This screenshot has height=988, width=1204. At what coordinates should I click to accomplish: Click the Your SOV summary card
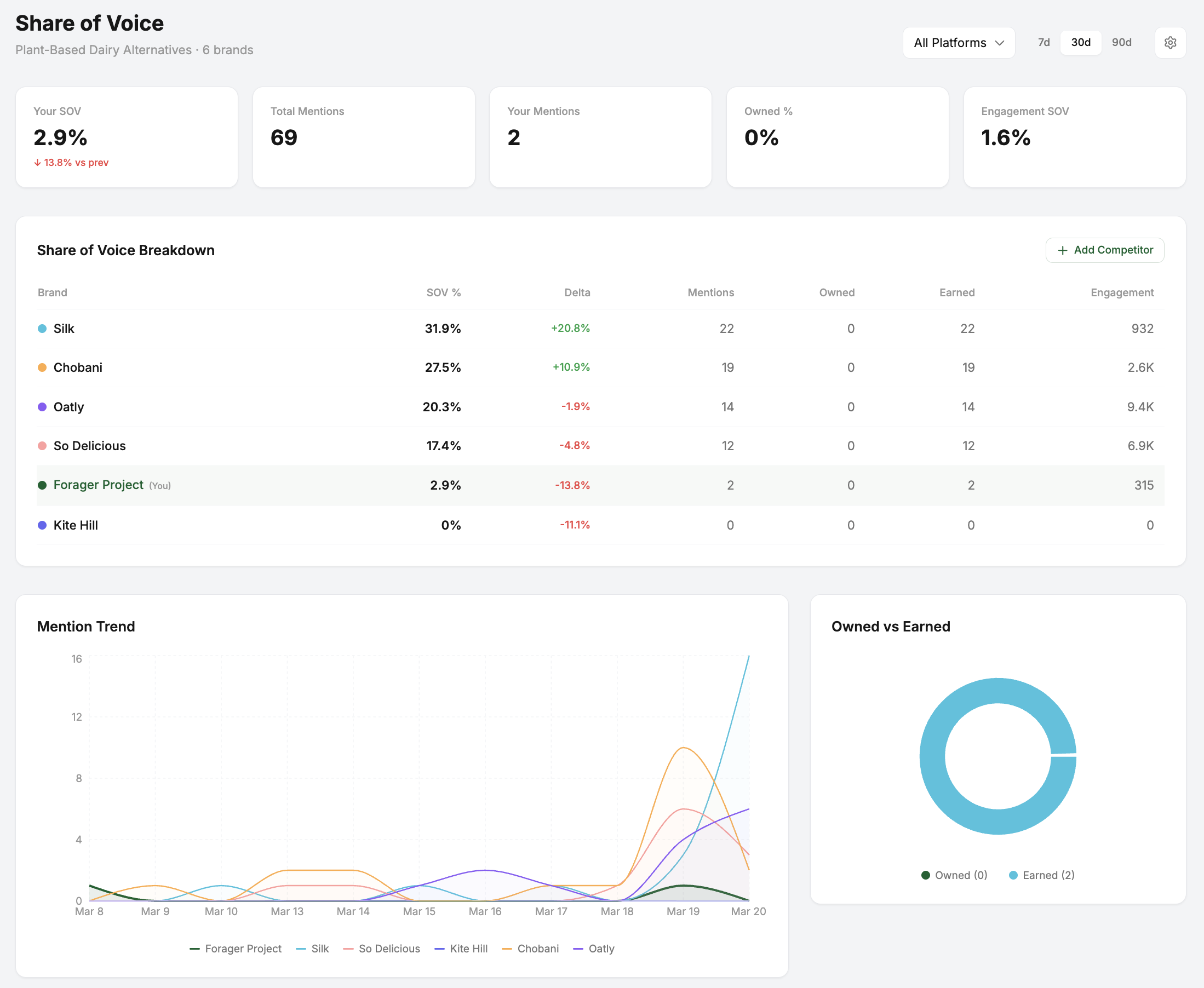(x=127, y=137)
